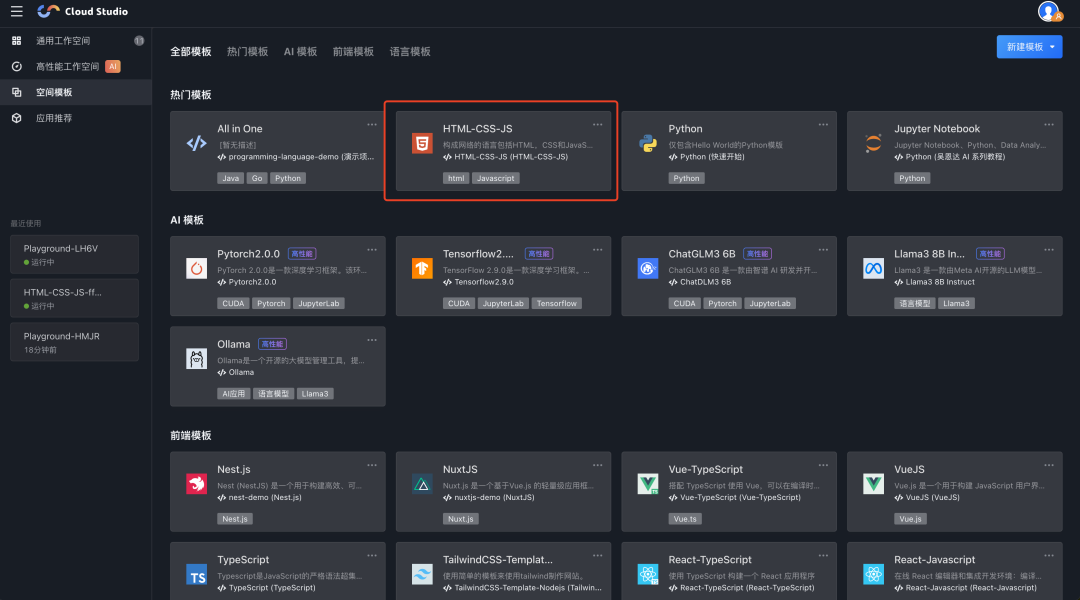Open the more options menu on VueJS card

click(1048, 465)
